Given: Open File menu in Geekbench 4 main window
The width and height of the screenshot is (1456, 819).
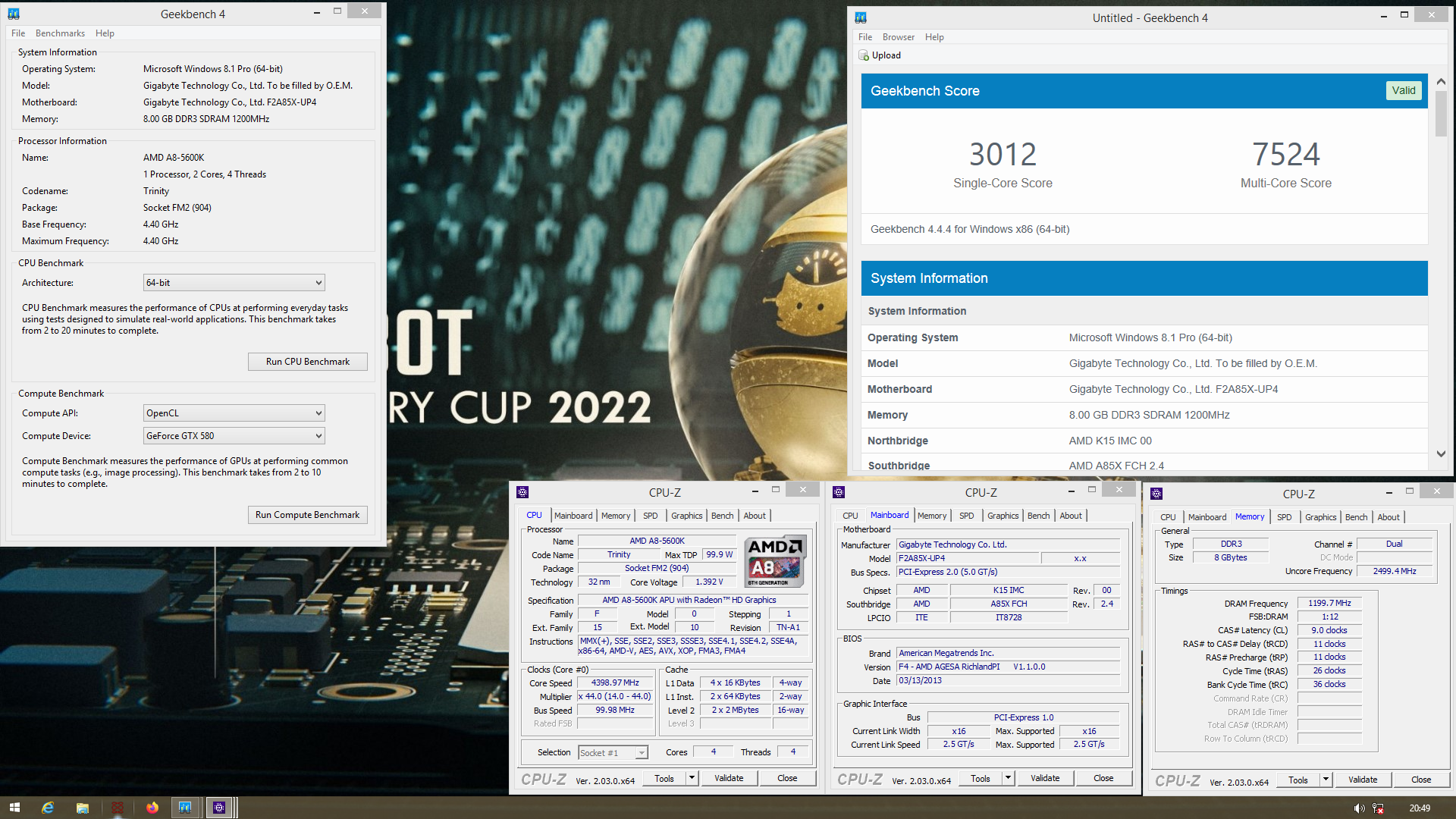Looking at the screenshot, I should (x=18, y=33).
